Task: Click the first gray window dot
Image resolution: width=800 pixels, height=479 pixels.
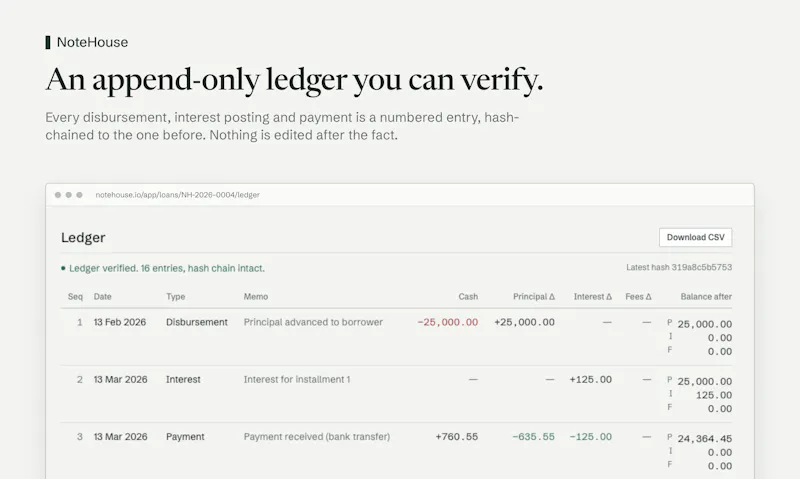Action: coord(58,195)
